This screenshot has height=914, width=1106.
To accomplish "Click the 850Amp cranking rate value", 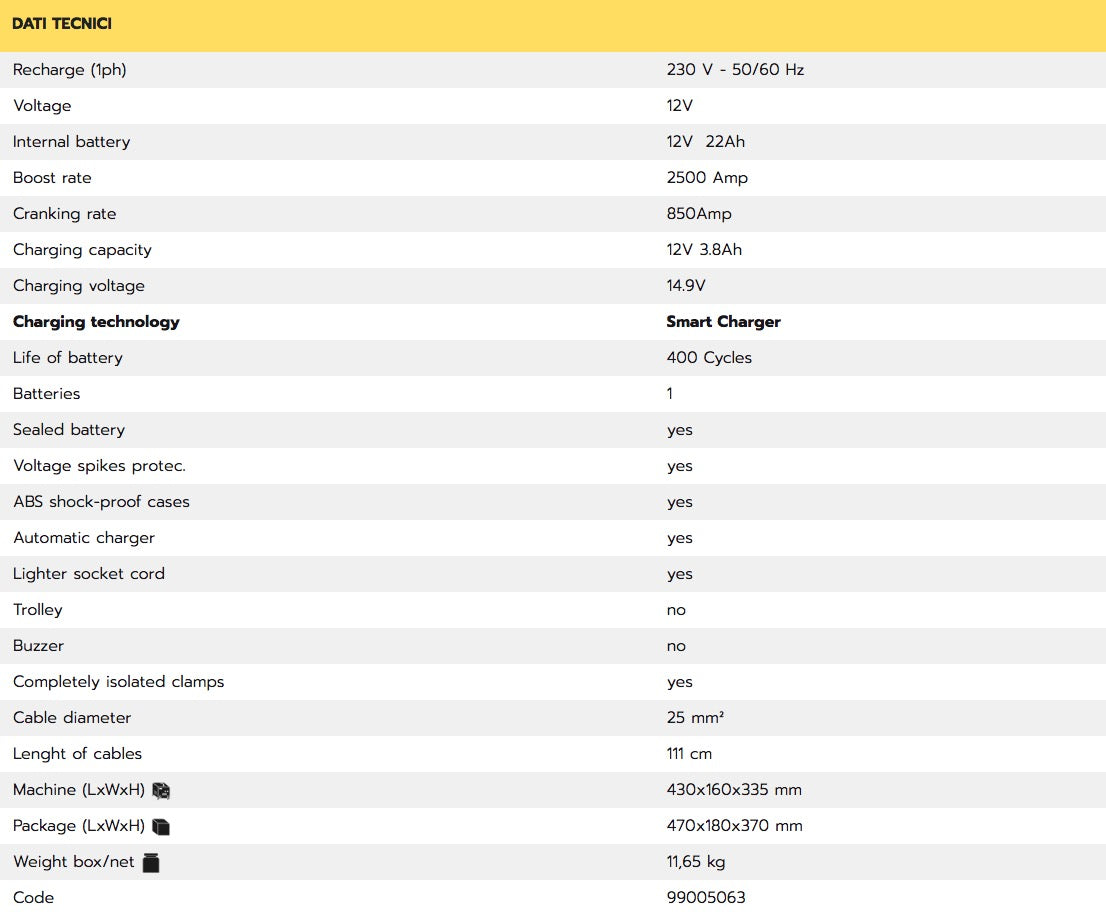I will point(699,214).
